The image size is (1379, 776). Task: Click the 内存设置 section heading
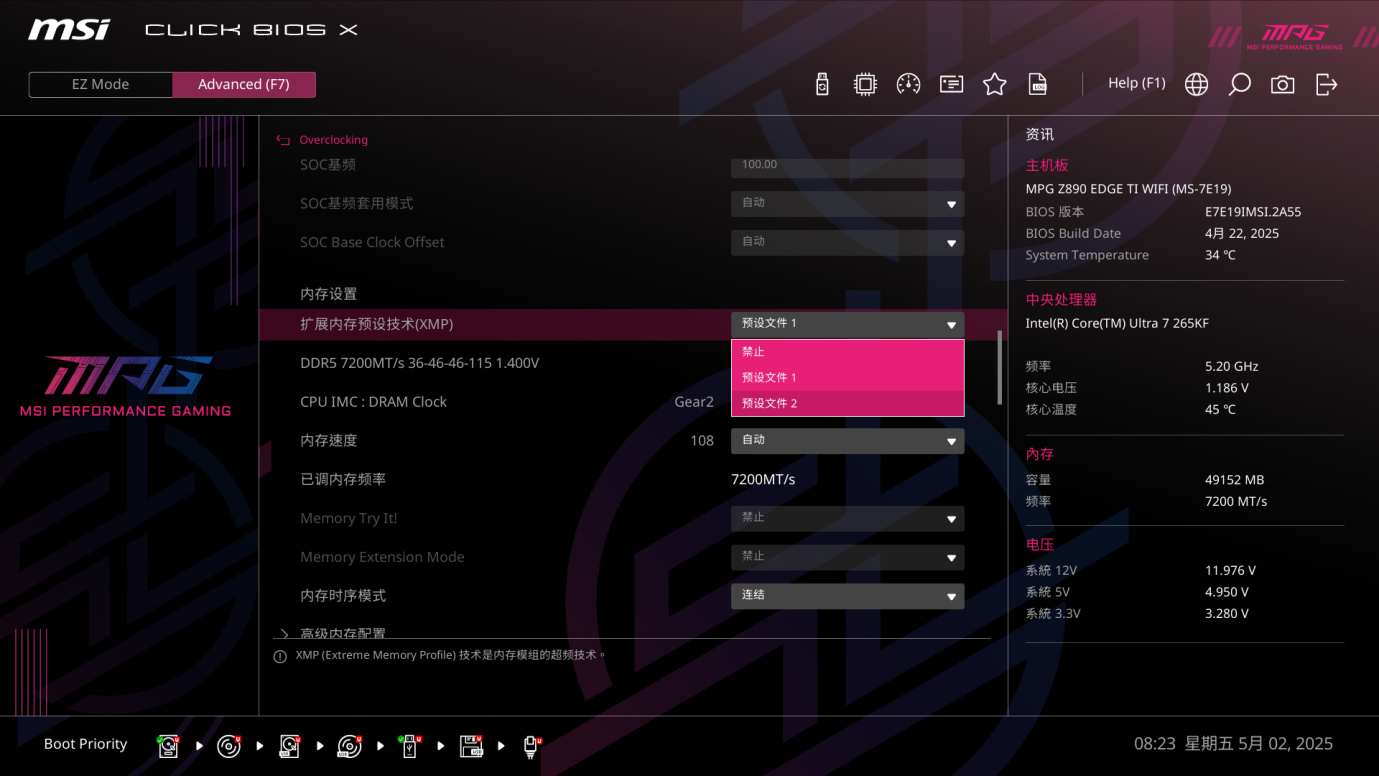point(328,294)
